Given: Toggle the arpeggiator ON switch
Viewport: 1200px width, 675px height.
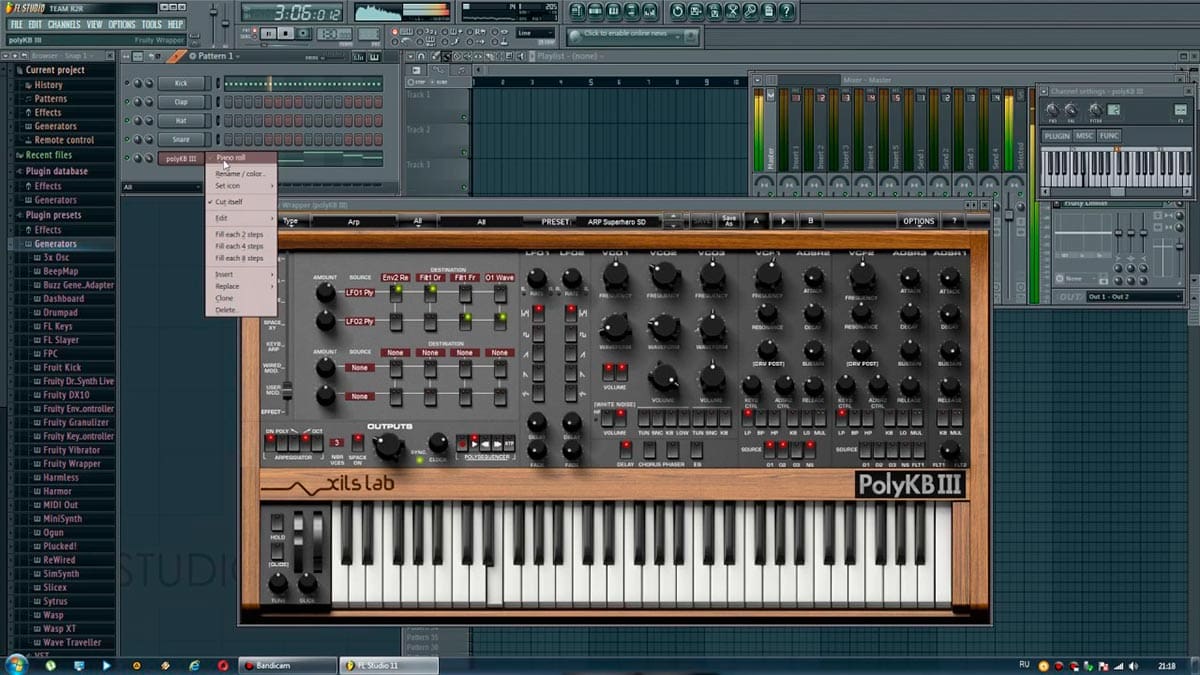Looking at the screenshot, I should pos(270,442).
